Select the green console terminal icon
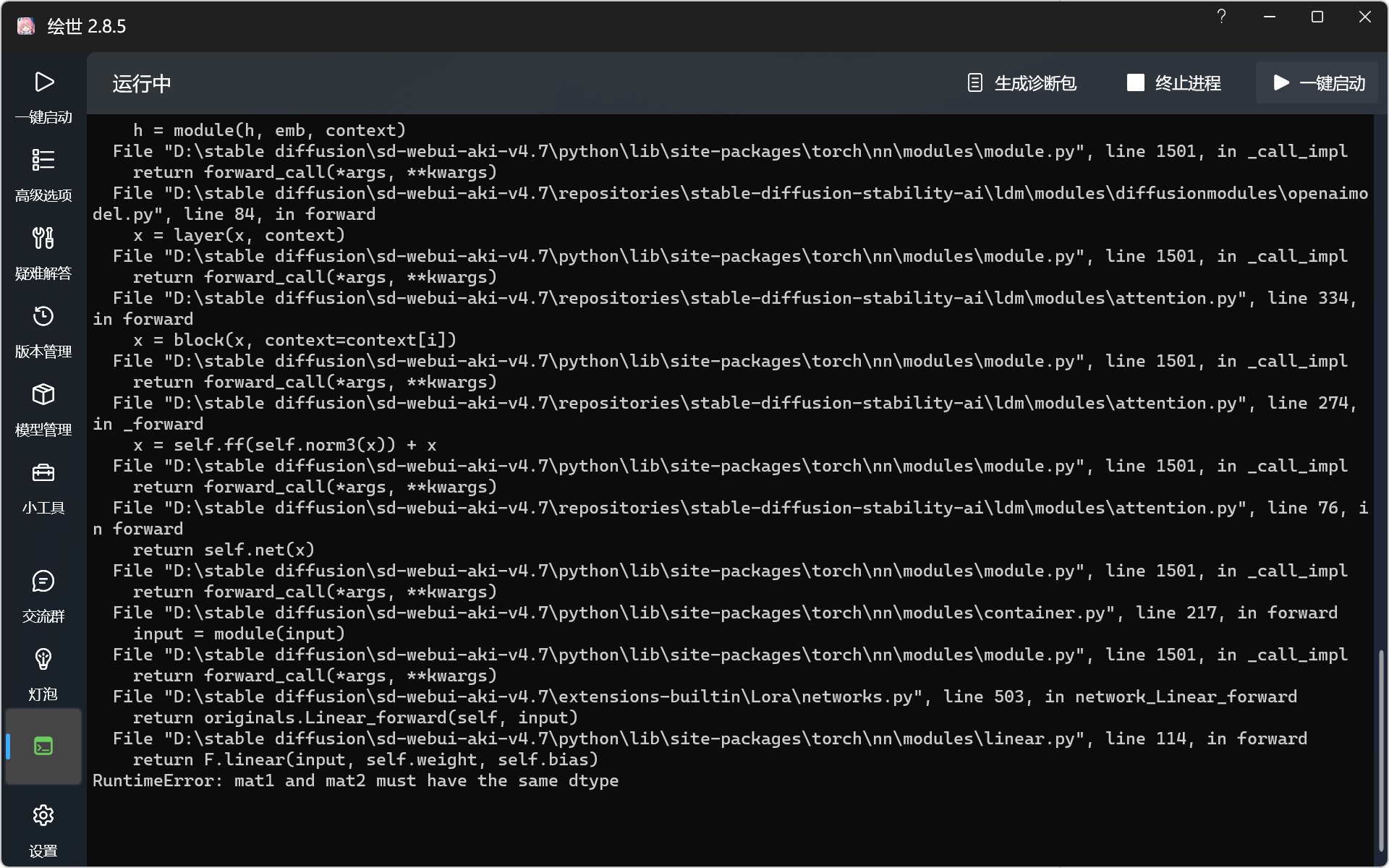Image resolution: width=1389 pixels, height=868 pixels. [43, 746]
